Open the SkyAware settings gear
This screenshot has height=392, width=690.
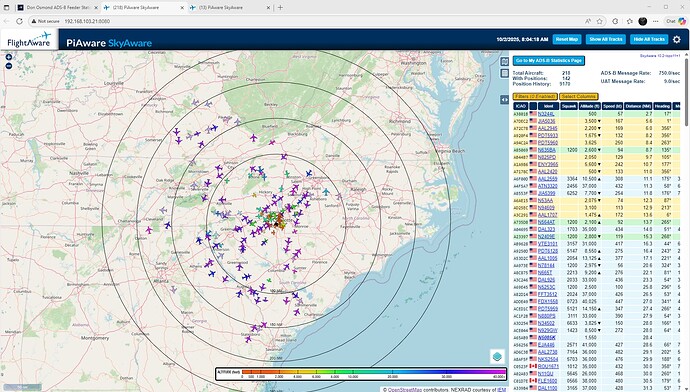(676, 39)
